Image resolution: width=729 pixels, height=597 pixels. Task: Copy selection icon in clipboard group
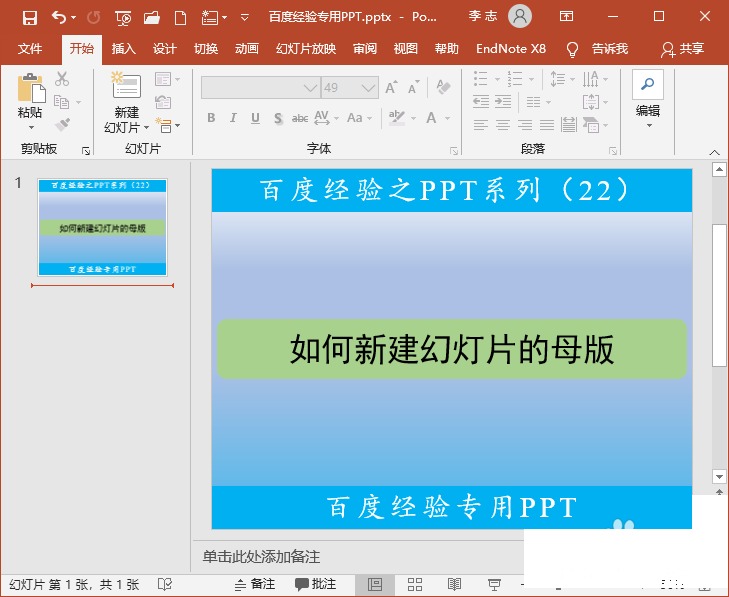(x=61, y=101)
